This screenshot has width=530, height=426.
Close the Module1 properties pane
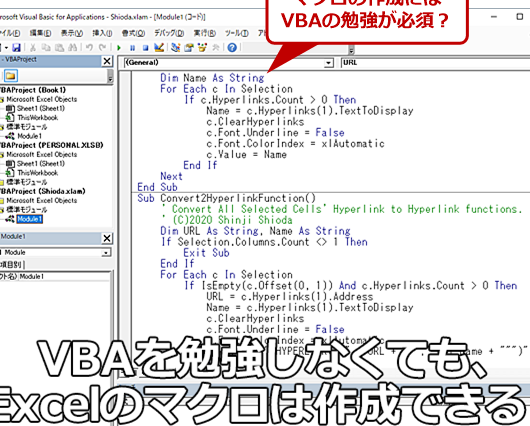tap(107, 238)
